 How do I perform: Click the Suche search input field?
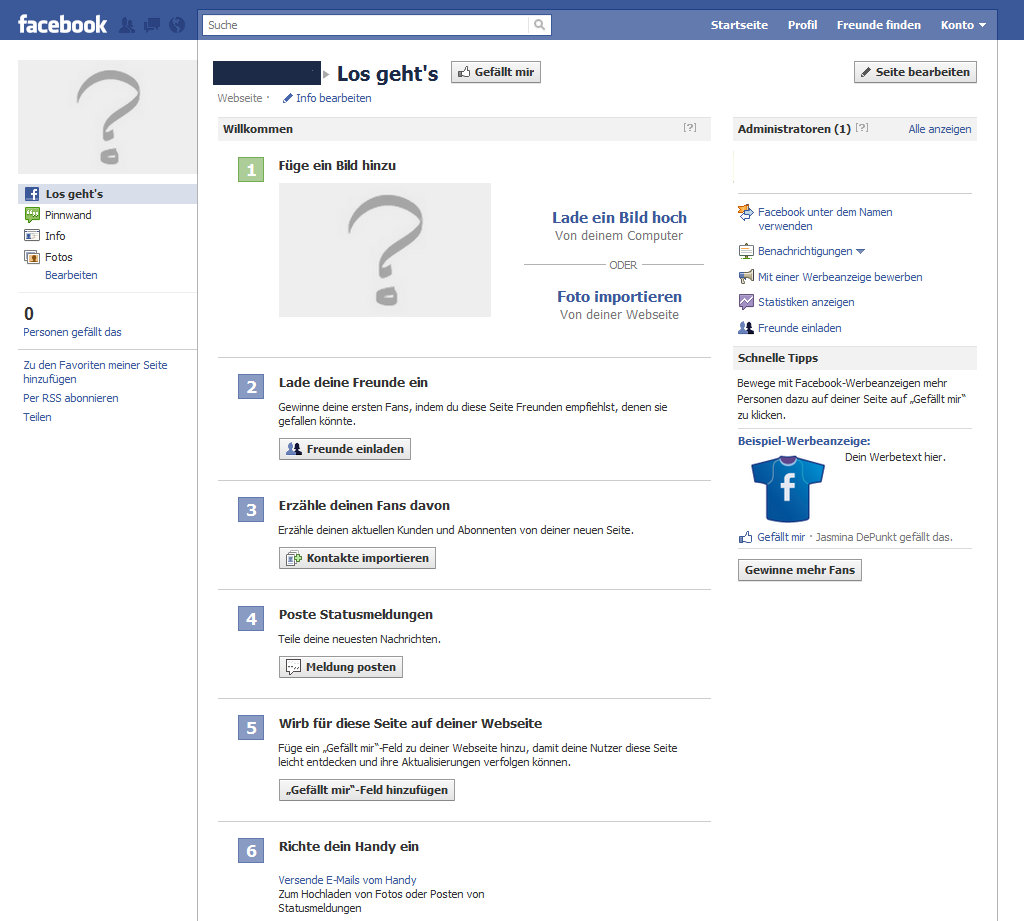pos(366,25)
